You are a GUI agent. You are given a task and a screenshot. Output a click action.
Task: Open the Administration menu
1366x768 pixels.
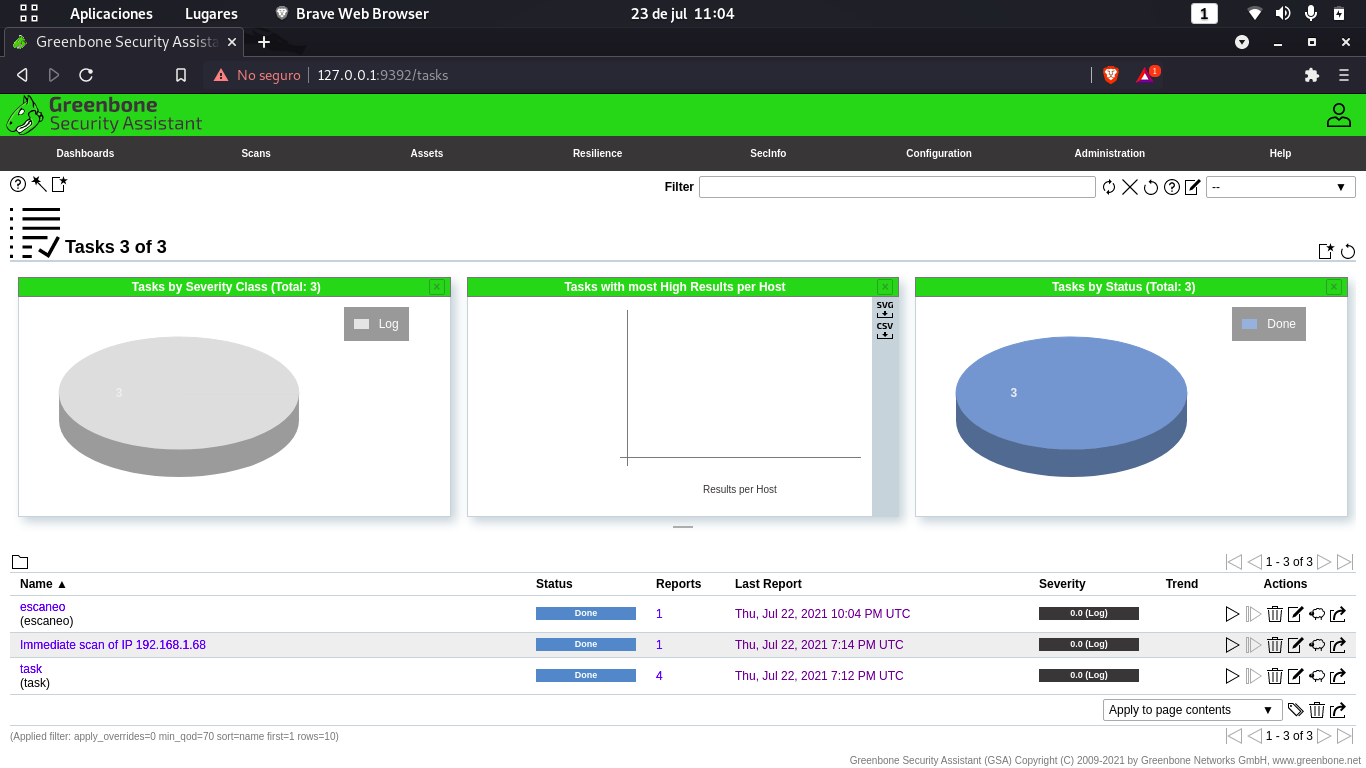(x=1110, y=153)
